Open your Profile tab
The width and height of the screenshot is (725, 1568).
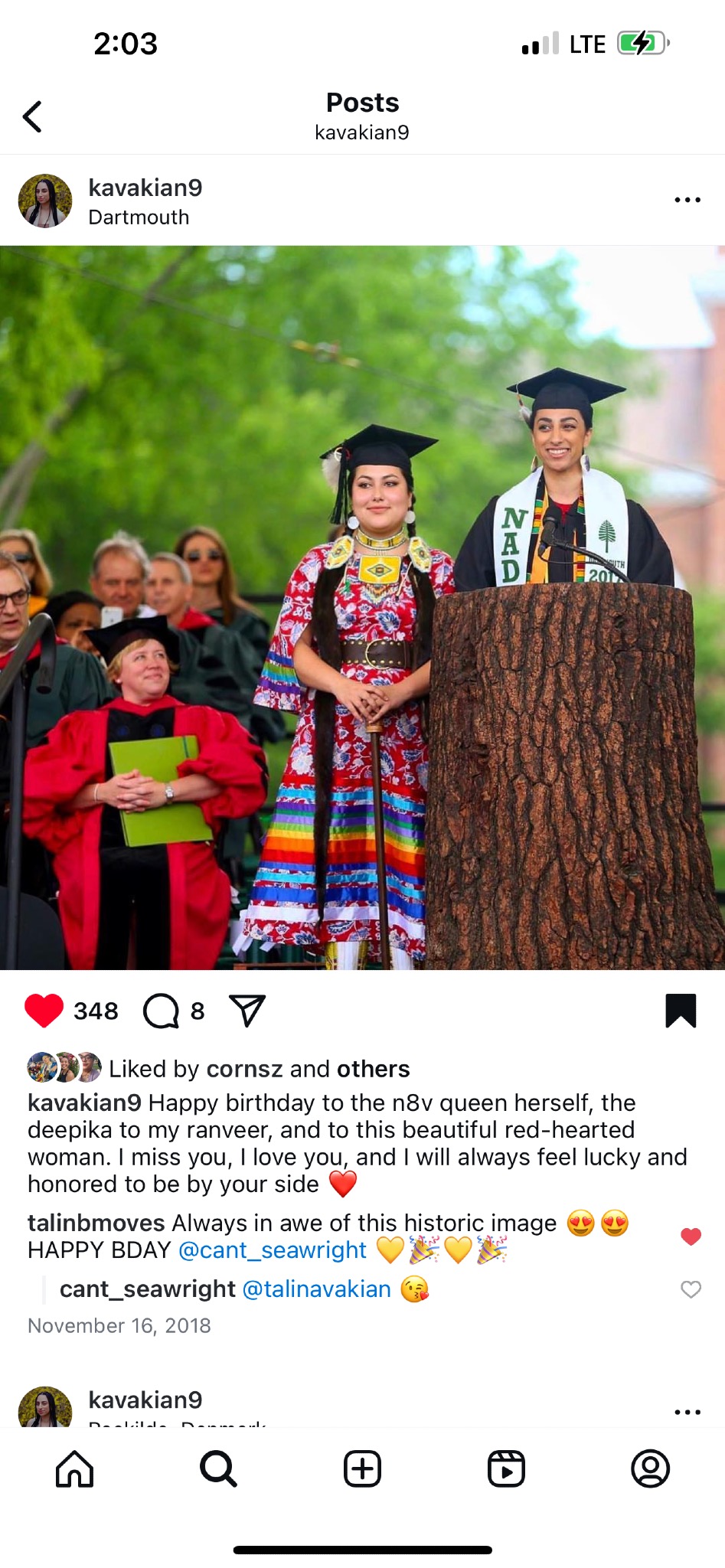coord(650,1468)
